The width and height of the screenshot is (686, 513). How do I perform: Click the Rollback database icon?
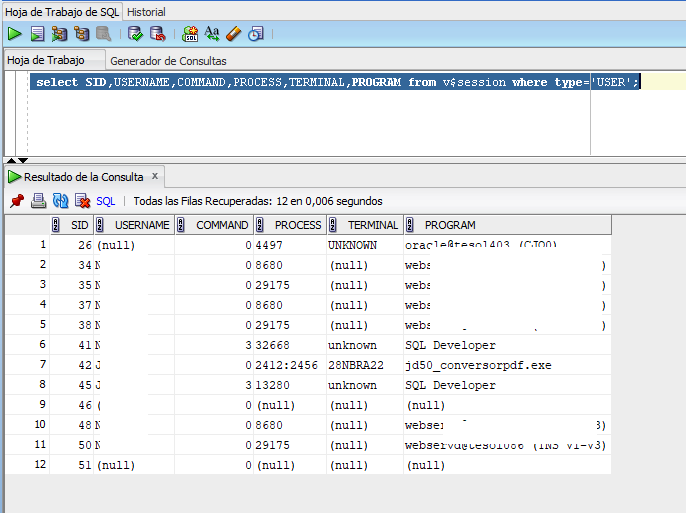coord(157,34)
